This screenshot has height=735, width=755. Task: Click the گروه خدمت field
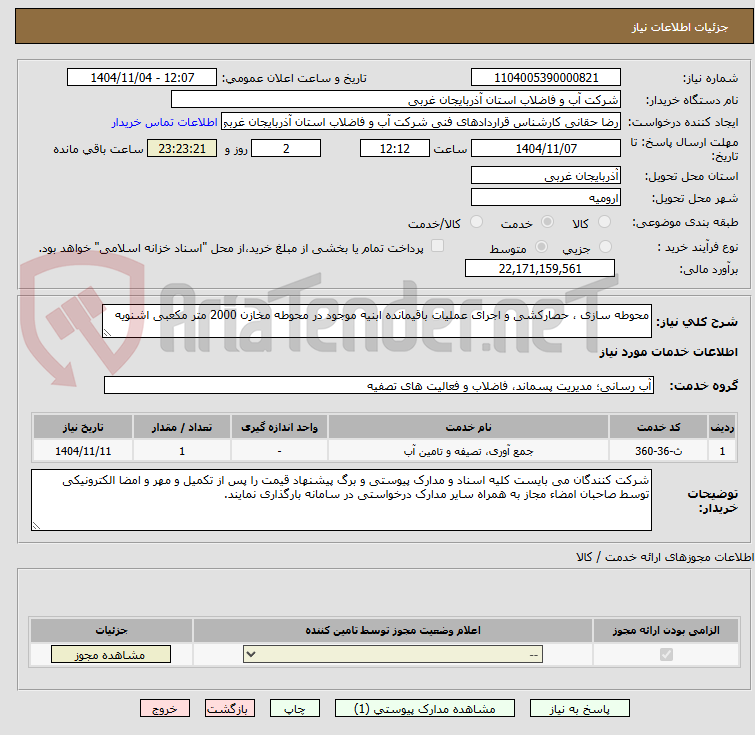[378, 385]
